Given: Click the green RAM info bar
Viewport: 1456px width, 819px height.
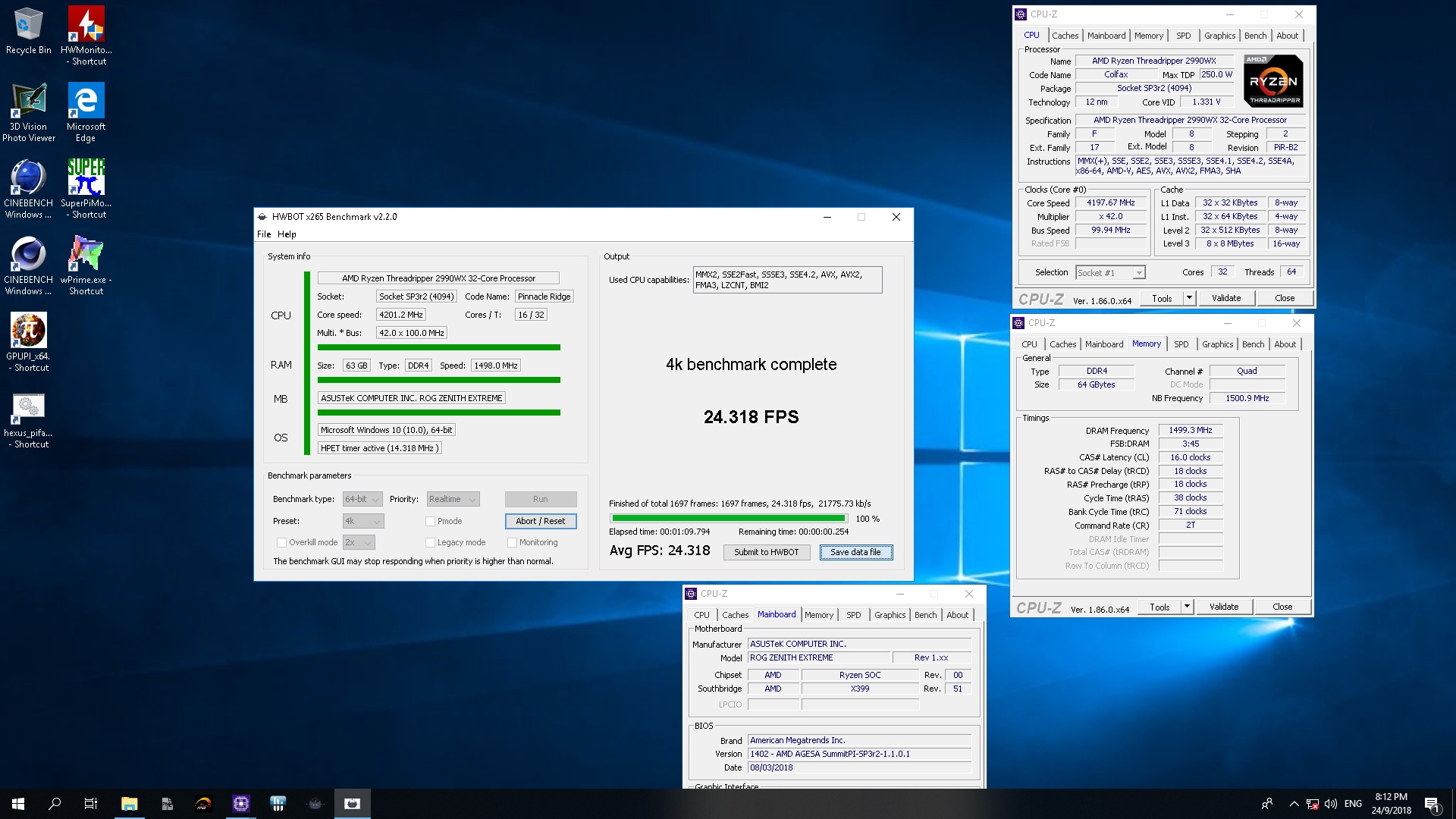Looking at the screenshot, I should coord(439,380).
